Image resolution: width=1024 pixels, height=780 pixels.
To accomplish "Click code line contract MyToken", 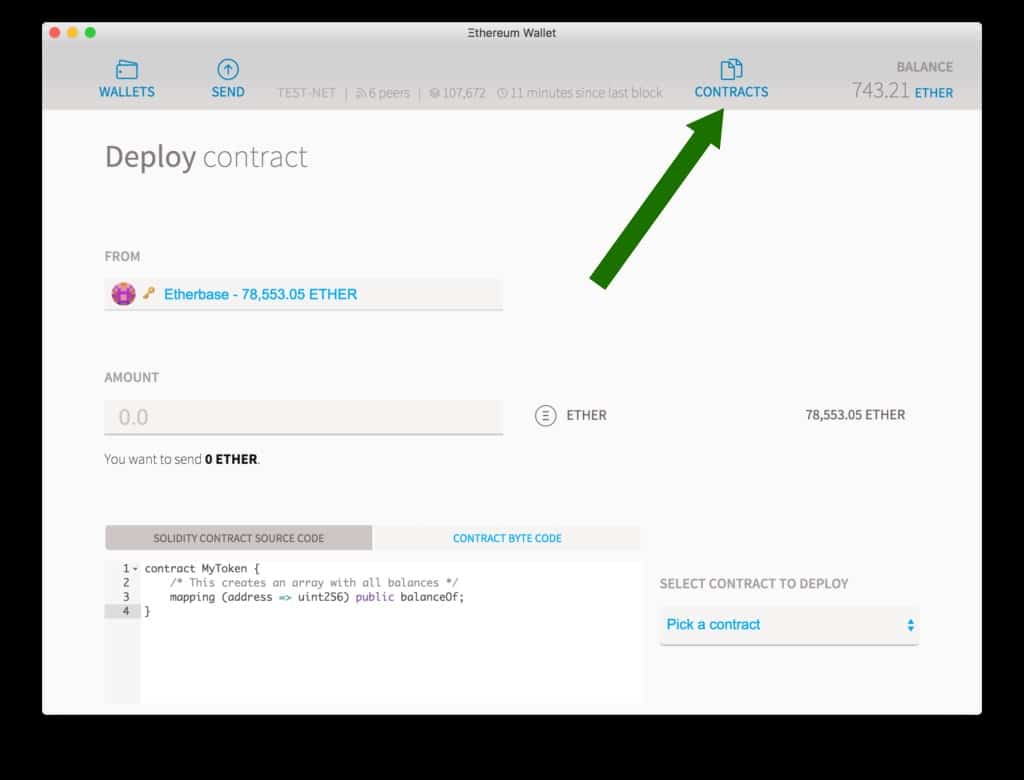I will (202, 569).
